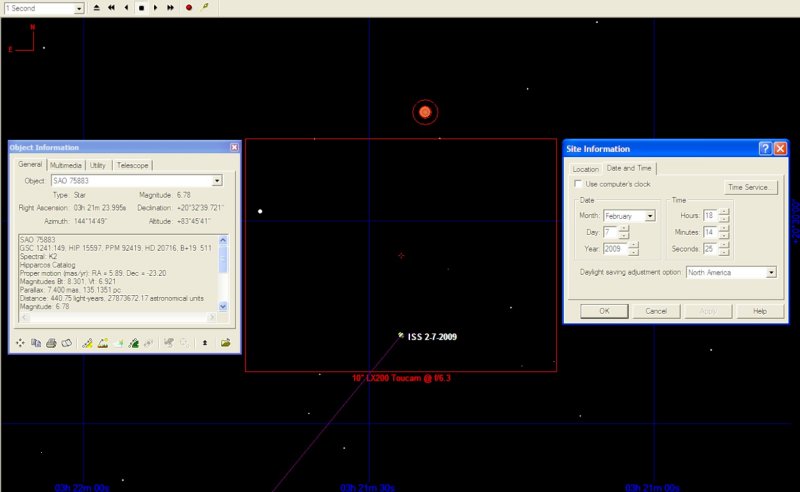Close the Object Information panel

tap(234, 147)
